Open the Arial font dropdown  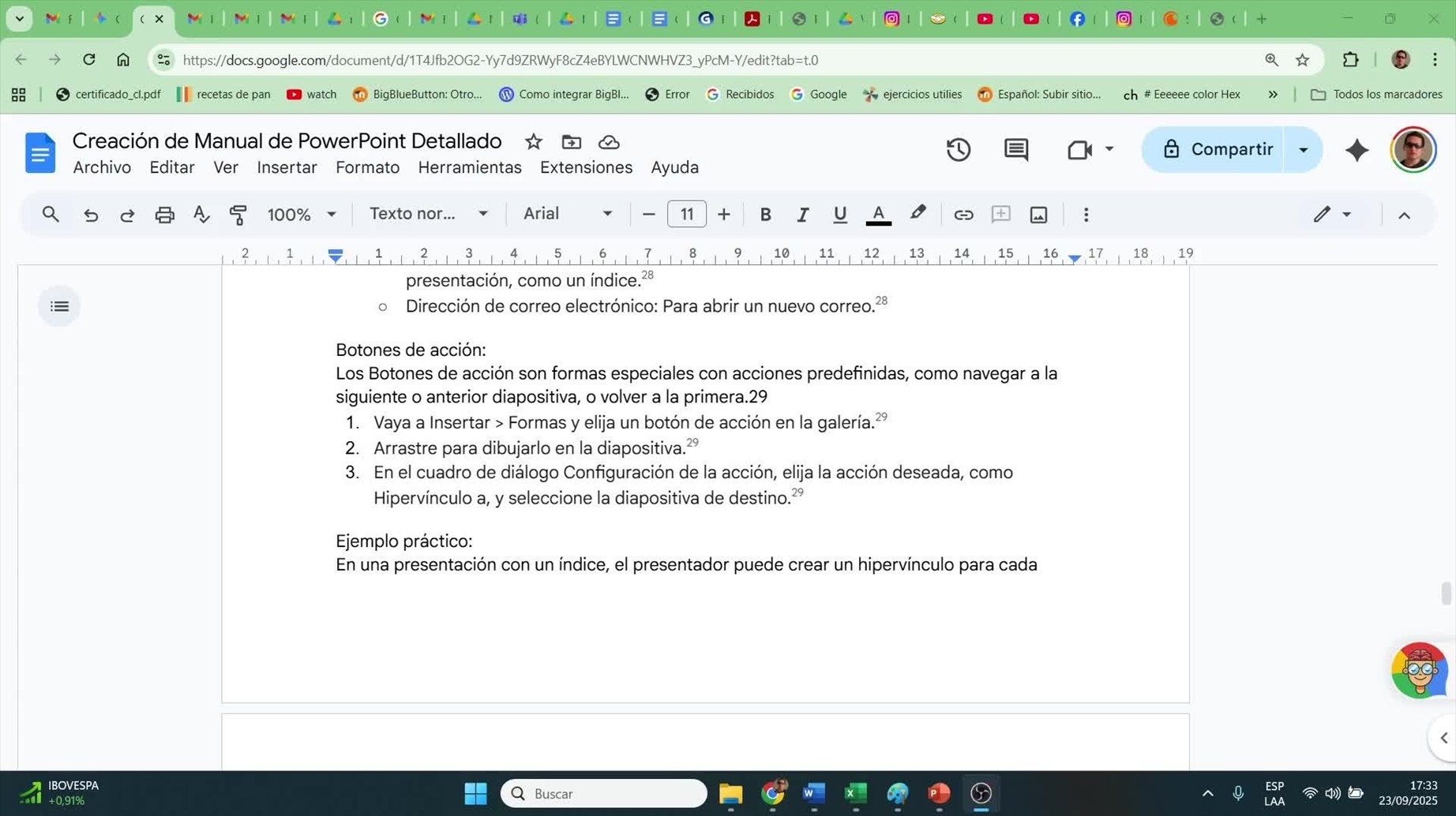click(567, 214)
